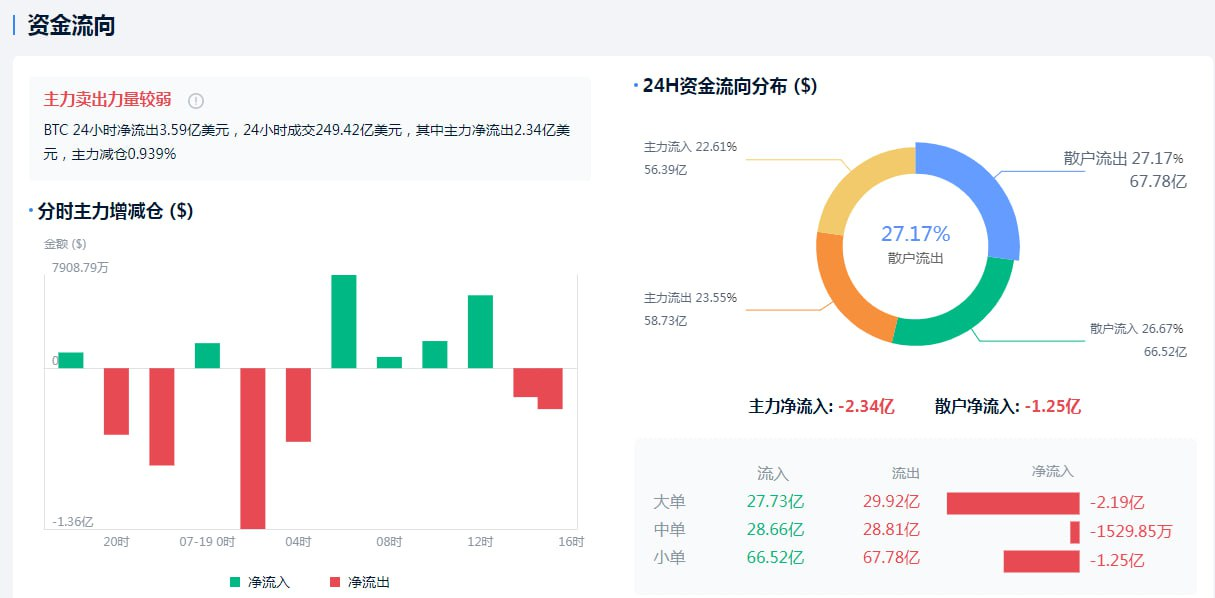Screen dimensions: 1215x598
Task: Switch to the 24H资金流向分布 section
Action: pyautogui.click(x=731, y=87)
